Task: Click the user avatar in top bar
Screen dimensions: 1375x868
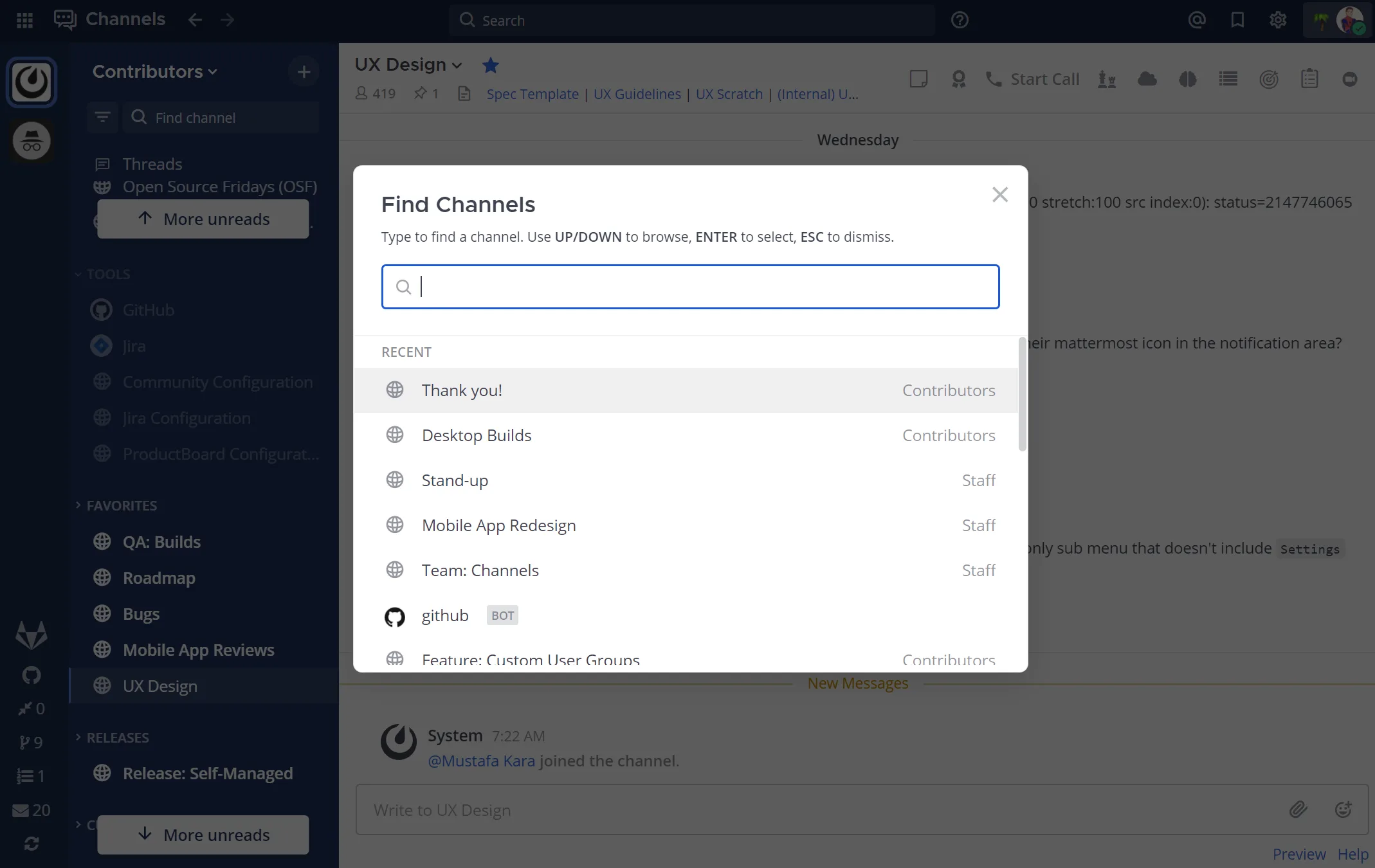Action: [x=1350, y=20]
